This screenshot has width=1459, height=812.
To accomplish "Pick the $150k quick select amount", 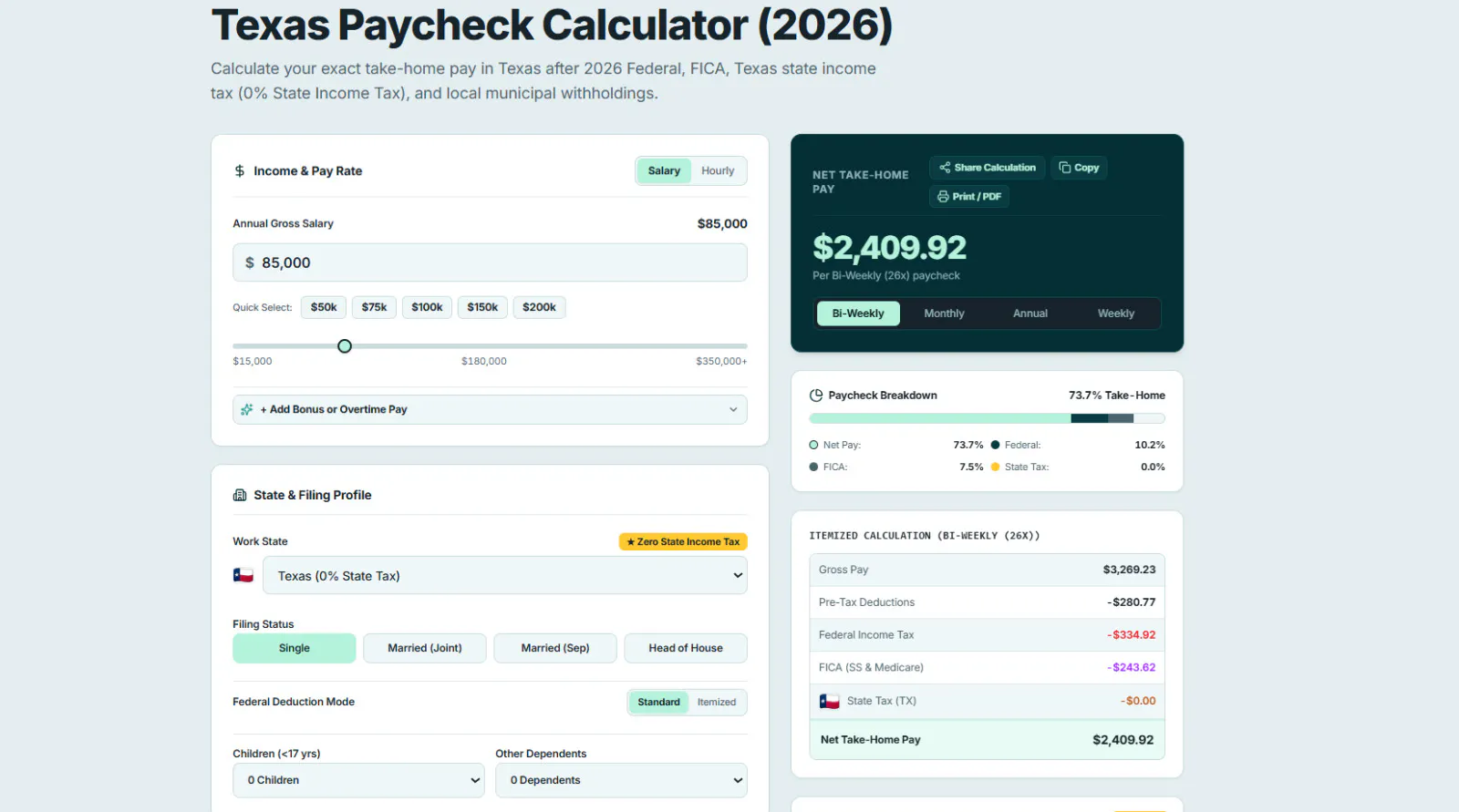I will pos(482,307).
